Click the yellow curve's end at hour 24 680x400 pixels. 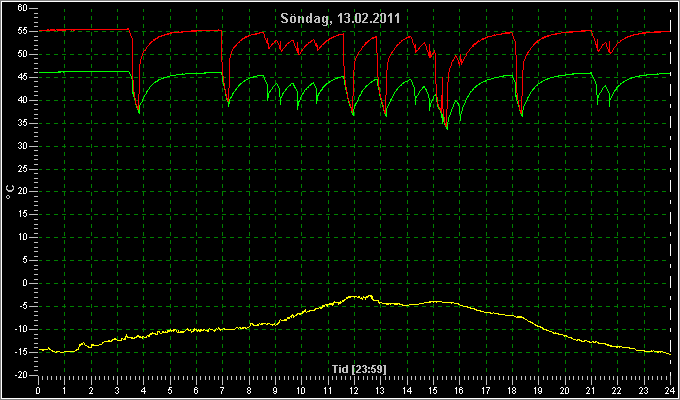click(x=670, y=354)
